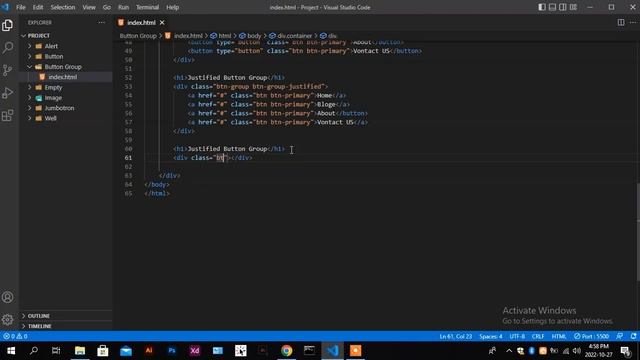Click Port: 5500 Live Server item
The height and width of the screenshot is (360, 640).
pos(591,336)
